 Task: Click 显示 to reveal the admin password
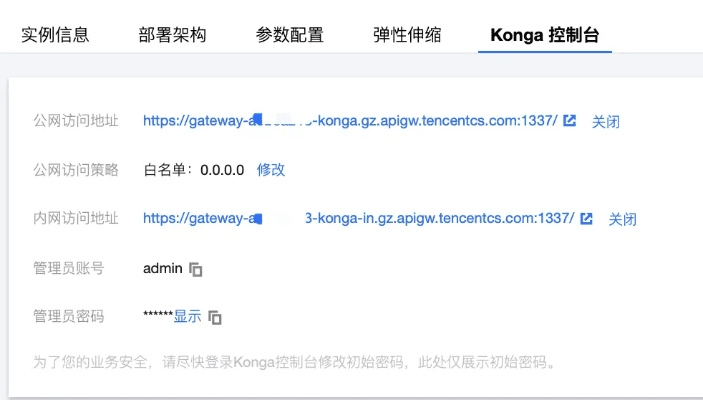[187, 317]
